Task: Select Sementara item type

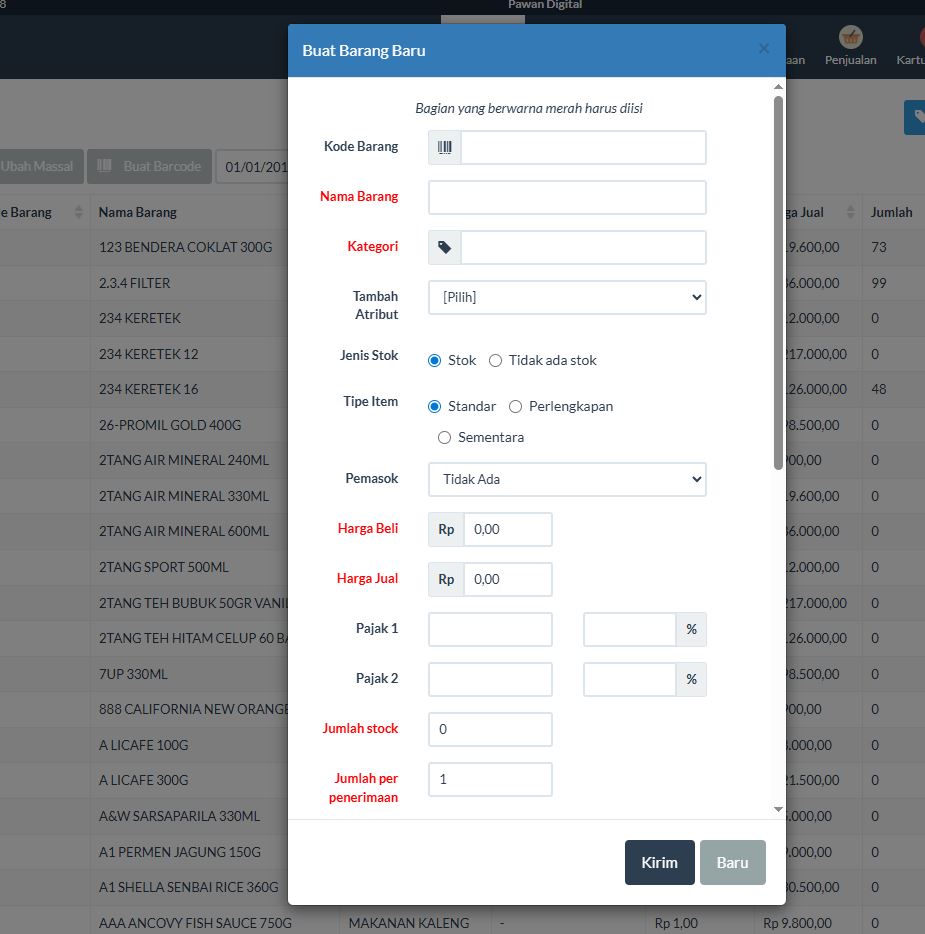Action: point(445,437)
